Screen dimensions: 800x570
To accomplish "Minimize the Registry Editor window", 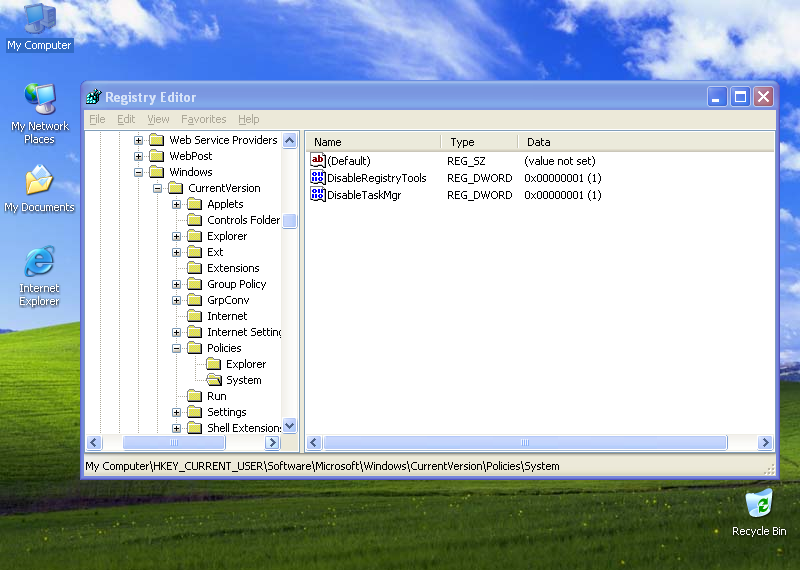I will (716, 96).
